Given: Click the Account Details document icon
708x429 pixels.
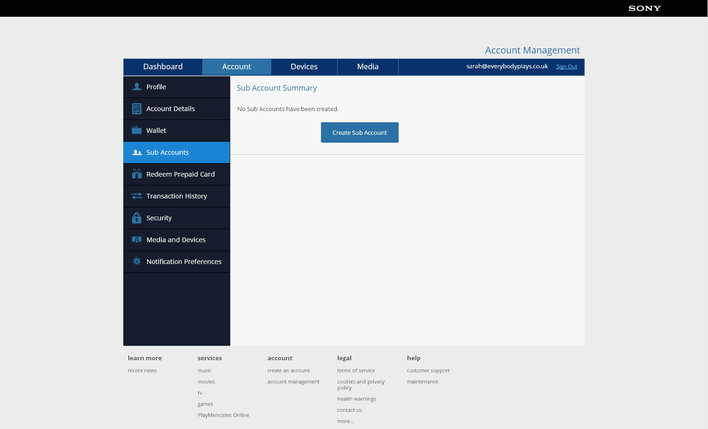Looking at the screenshot, I should (x=137, y=109).
